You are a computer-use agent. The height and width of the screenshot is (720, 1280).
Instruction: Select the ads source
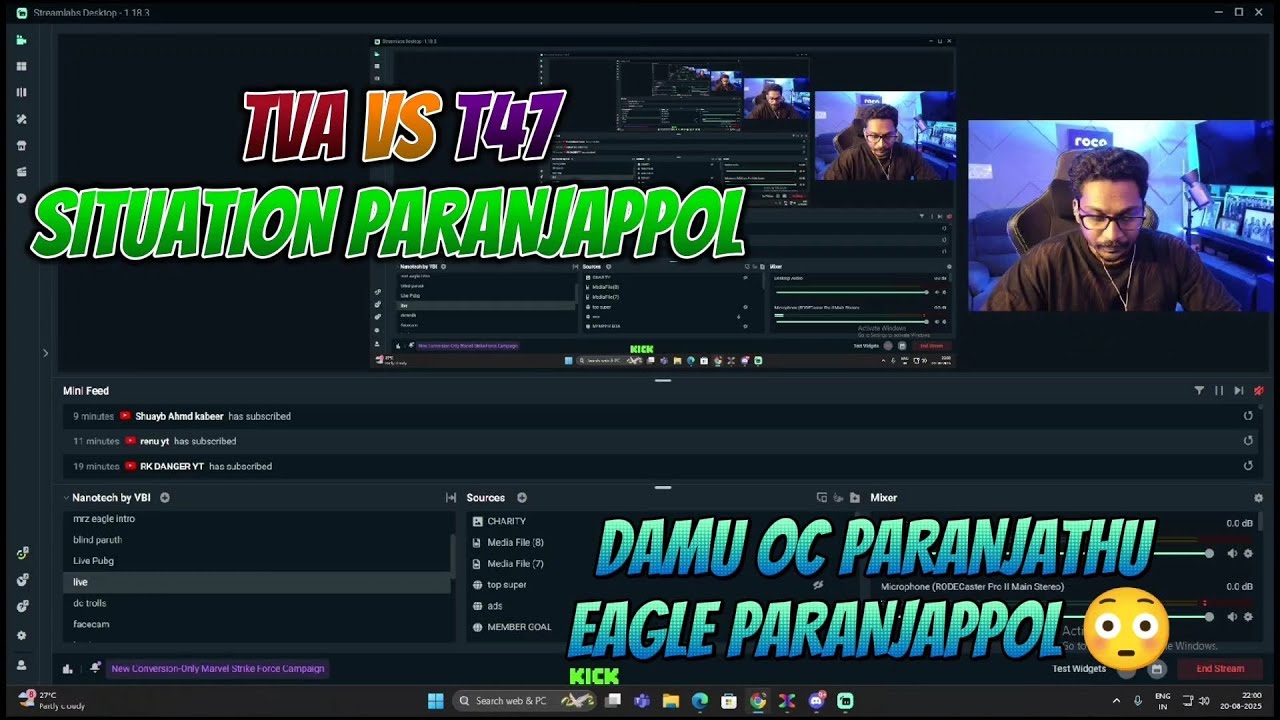coord(494,606)
